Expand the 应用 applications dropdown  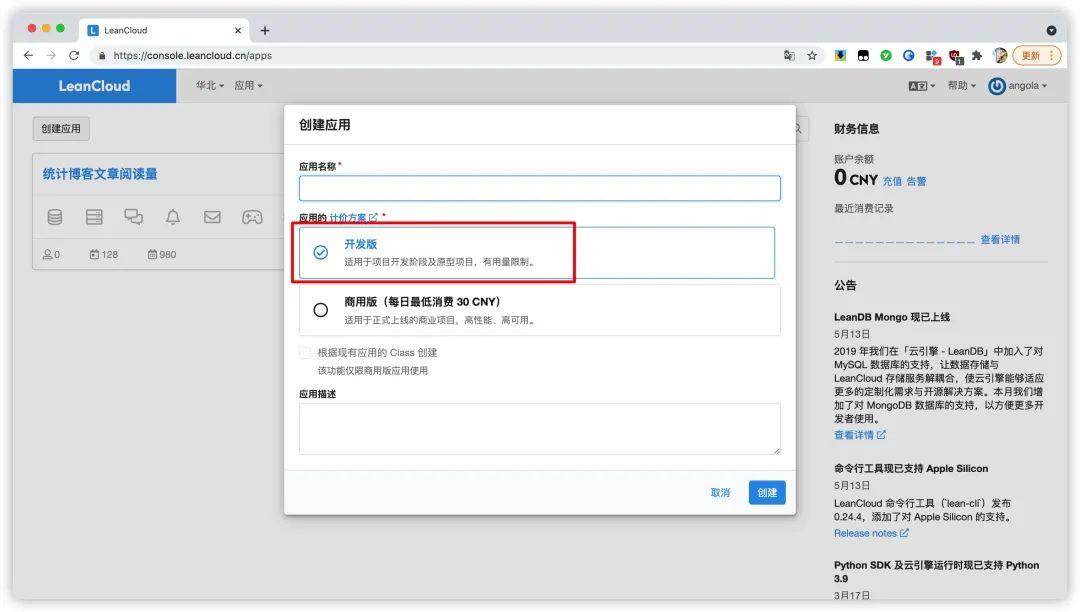[248, 85]
